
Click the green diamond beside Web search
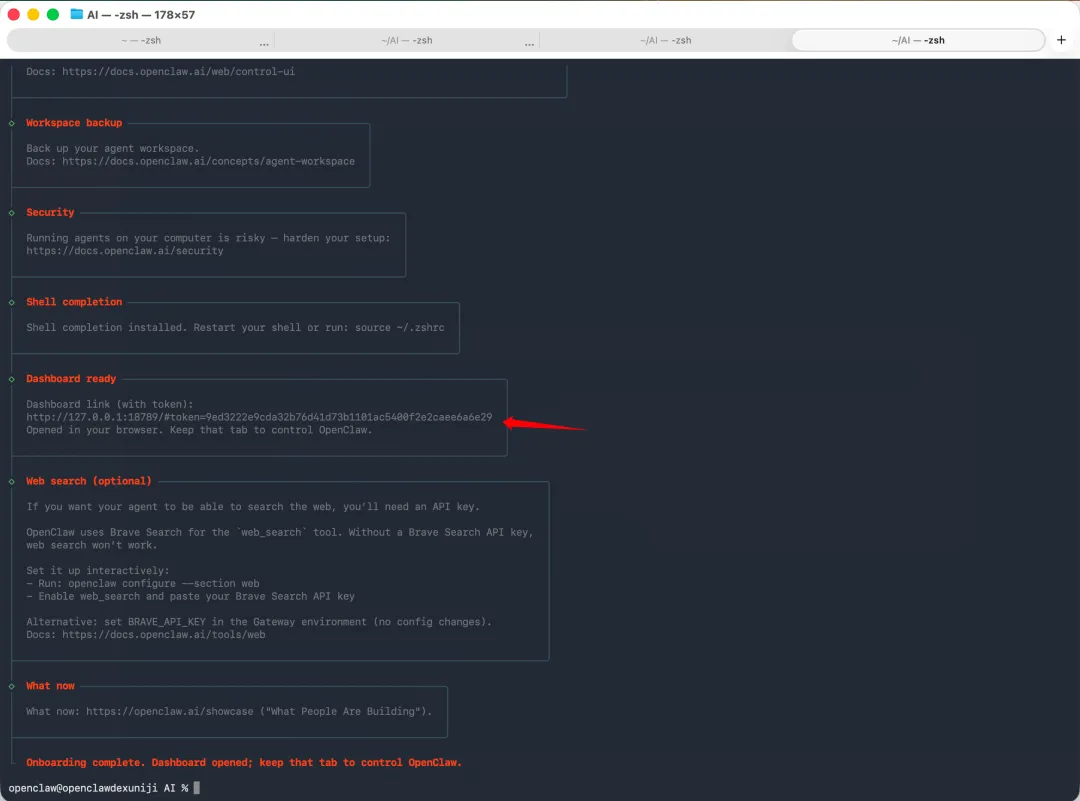coord(12,481)
